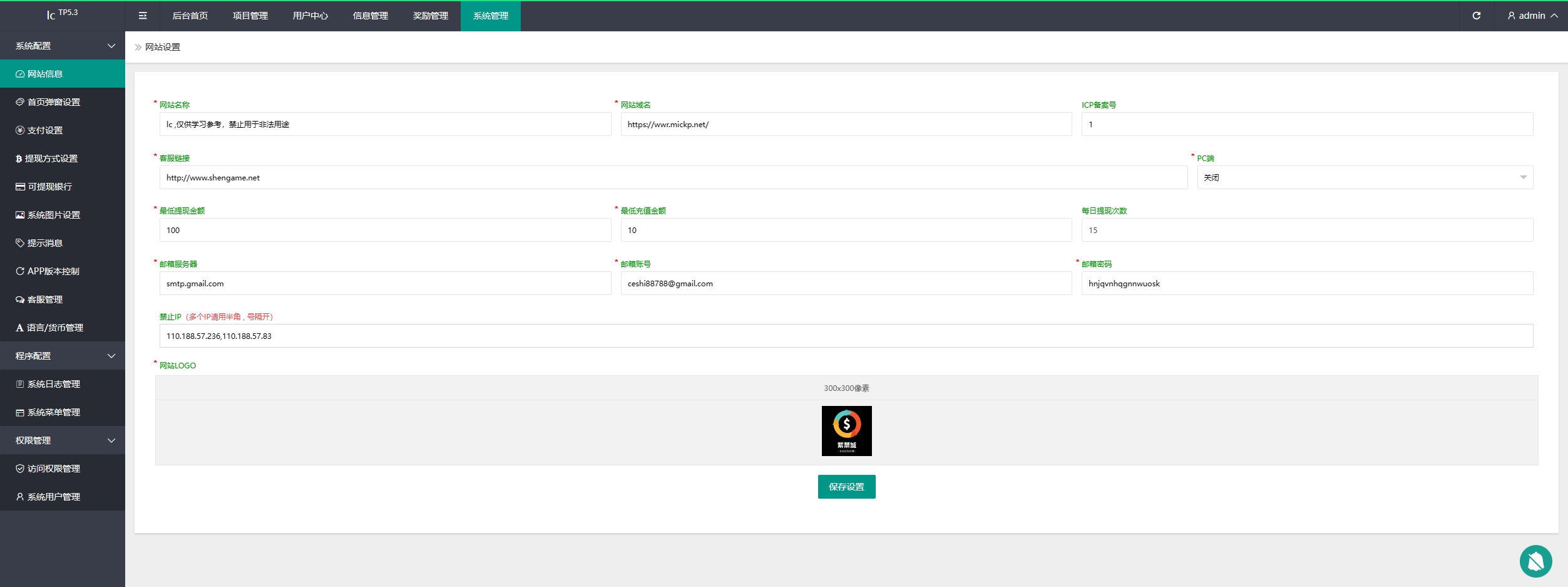Viewport: 1568px width, 587px height.
Task: Collapse the 程序配置 sidebar group
Action: point(63,356)
